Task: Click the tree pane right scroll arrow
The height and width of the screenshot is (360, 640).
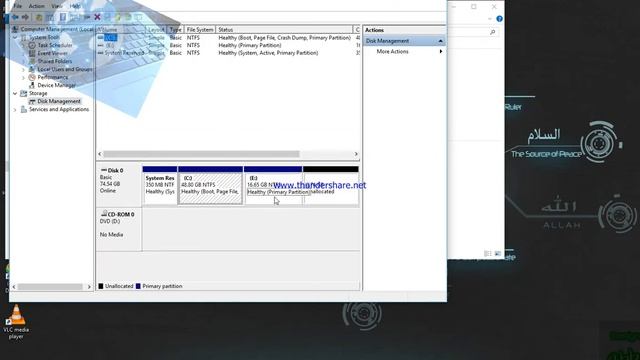Action: point(89,287)
